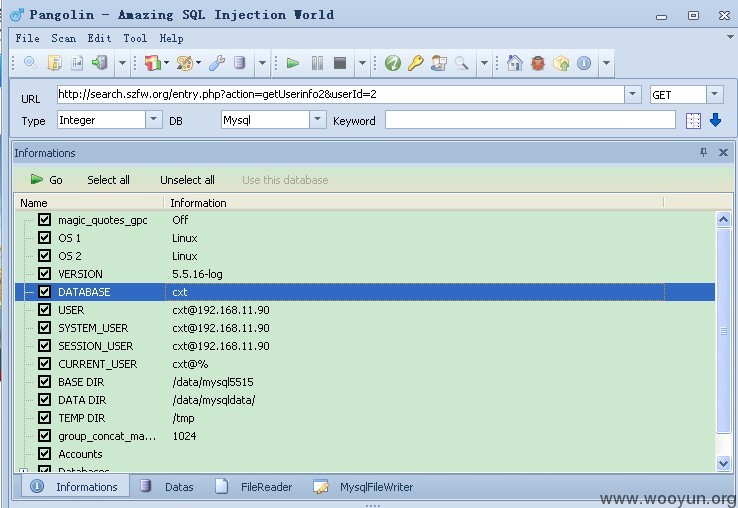
Task: Open the GET method dropdown
Action: point(714,94)
